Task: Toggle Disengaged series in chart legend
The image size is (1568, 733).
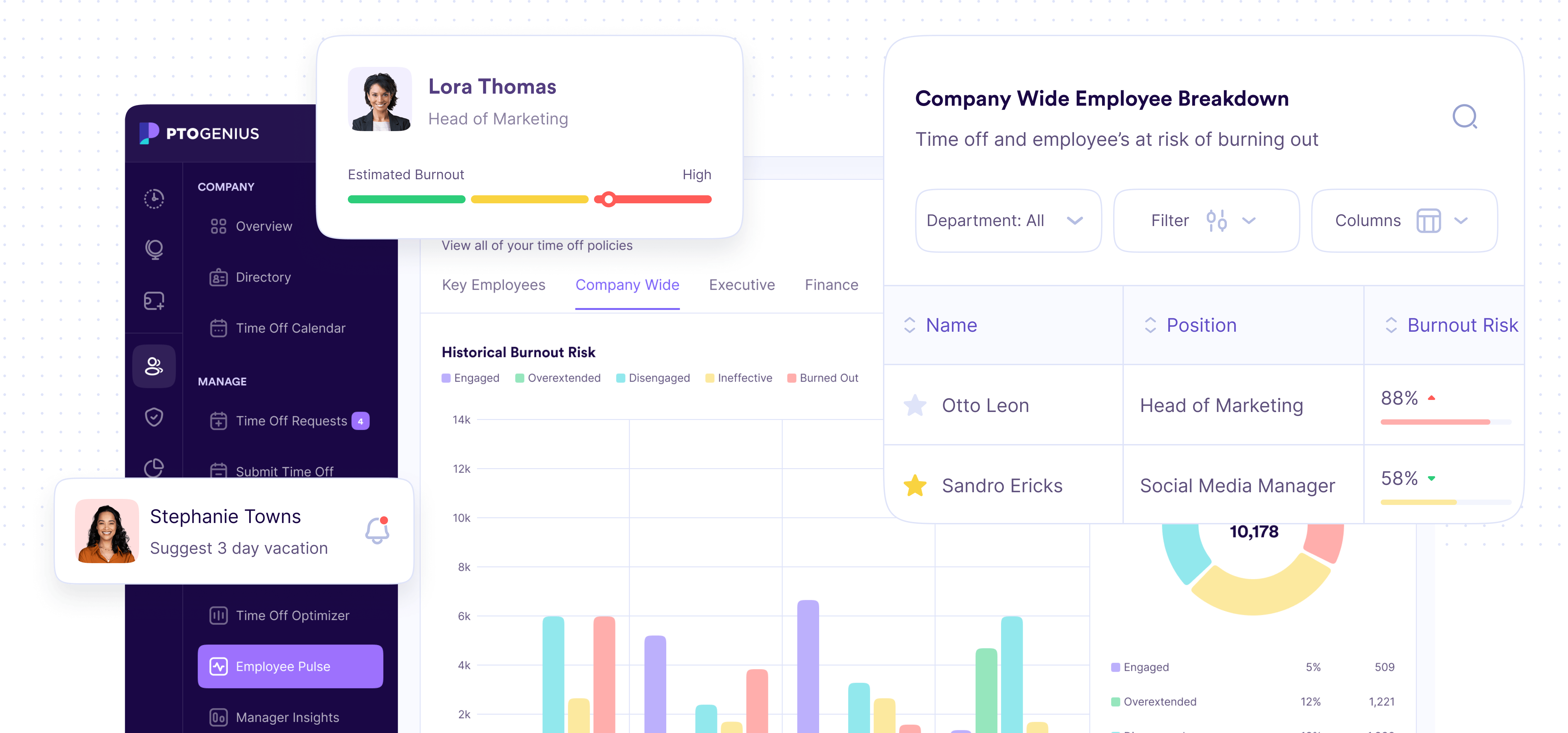Action: click(x=653, y=378)
